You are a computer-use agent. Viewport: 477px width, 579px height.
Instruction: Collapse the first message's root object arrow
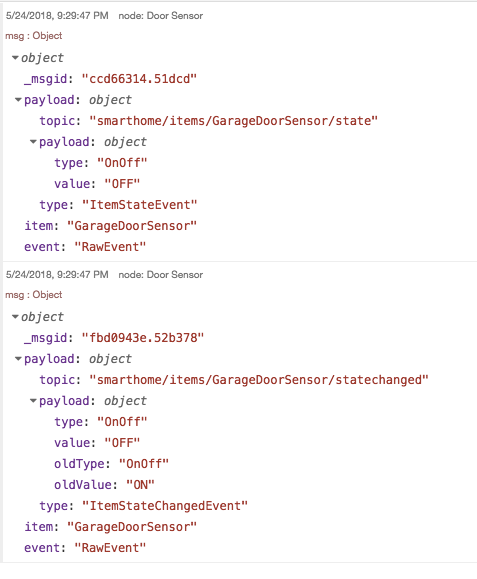tap(15, 58)
